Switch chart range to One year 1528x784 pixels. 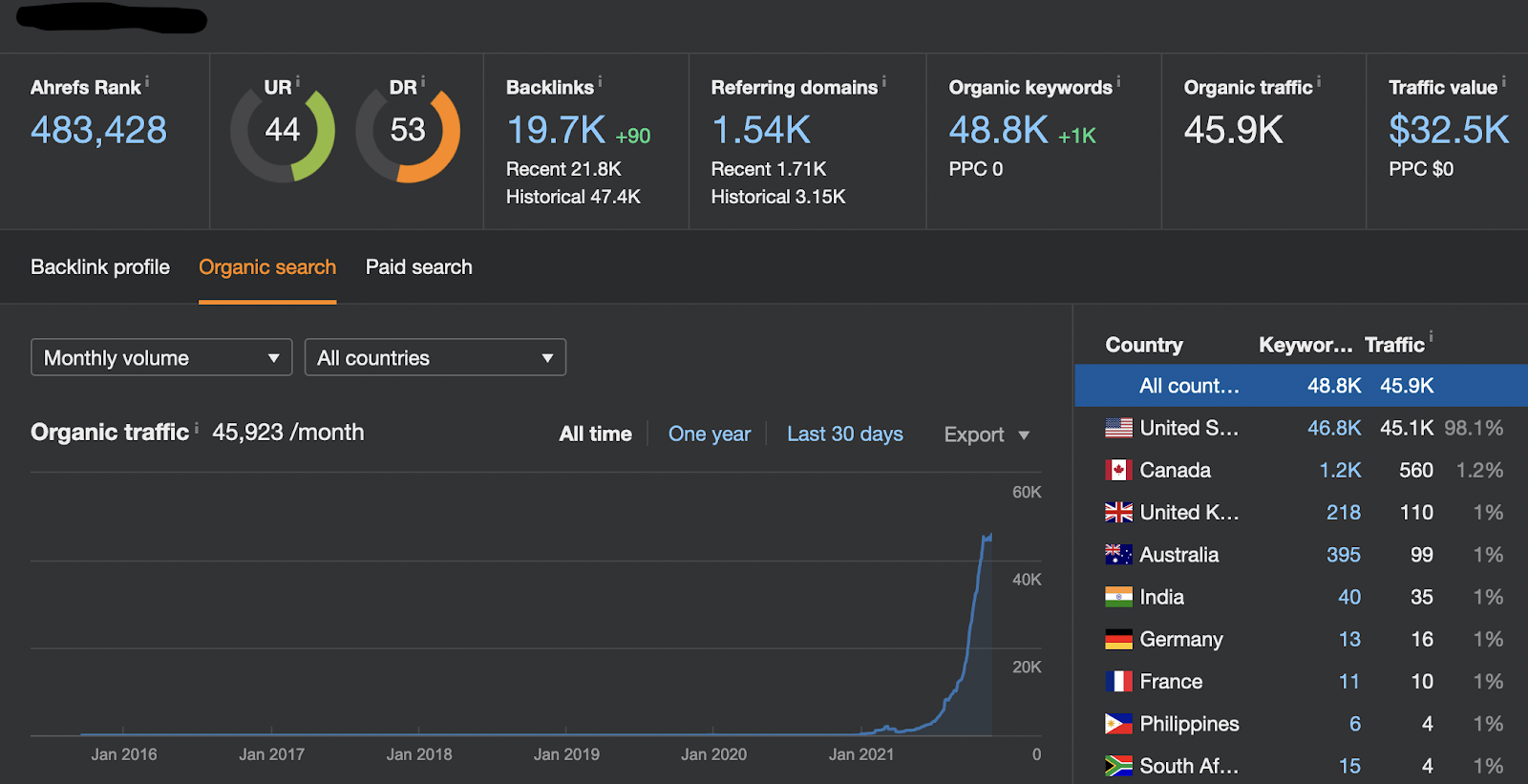click(710, 434)
